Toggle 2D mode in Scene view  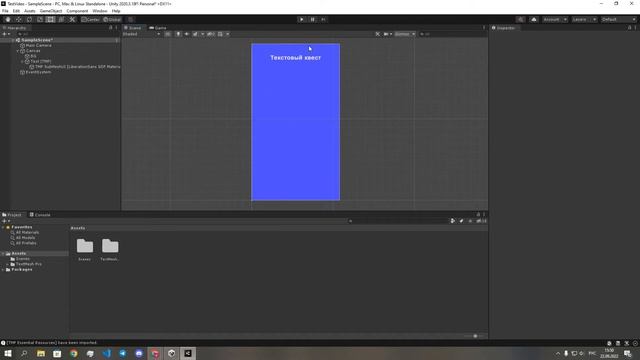click(x=168, y=34)
